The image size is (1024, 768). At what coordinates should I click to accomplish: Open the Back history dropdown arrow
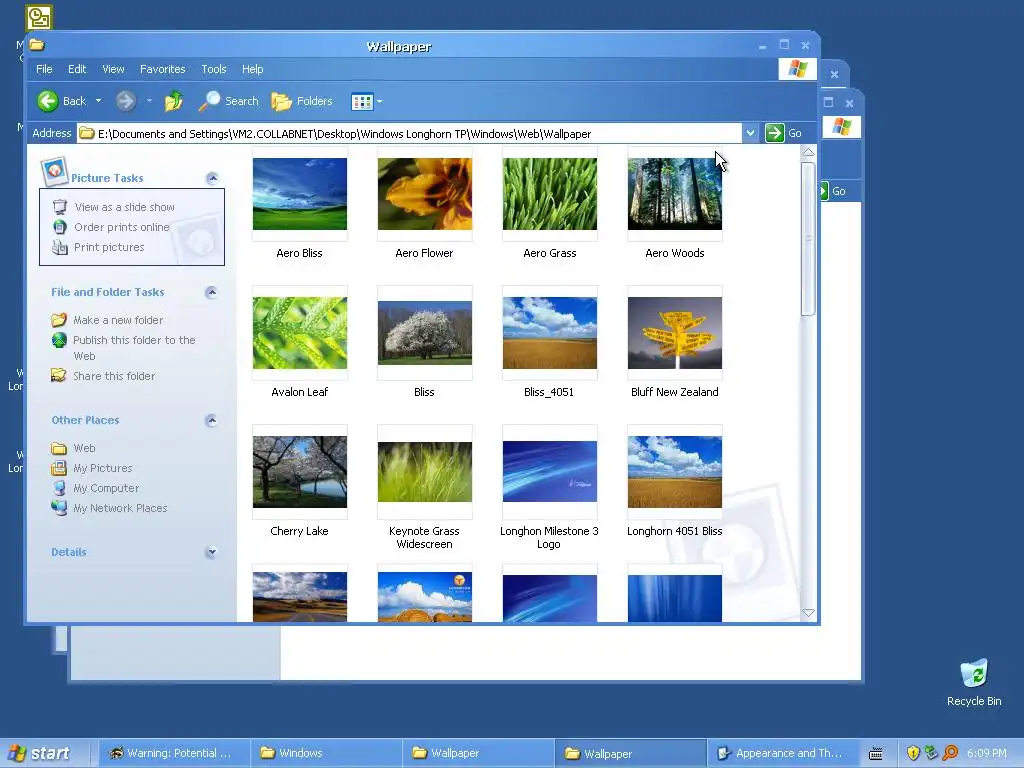[99, 101]
